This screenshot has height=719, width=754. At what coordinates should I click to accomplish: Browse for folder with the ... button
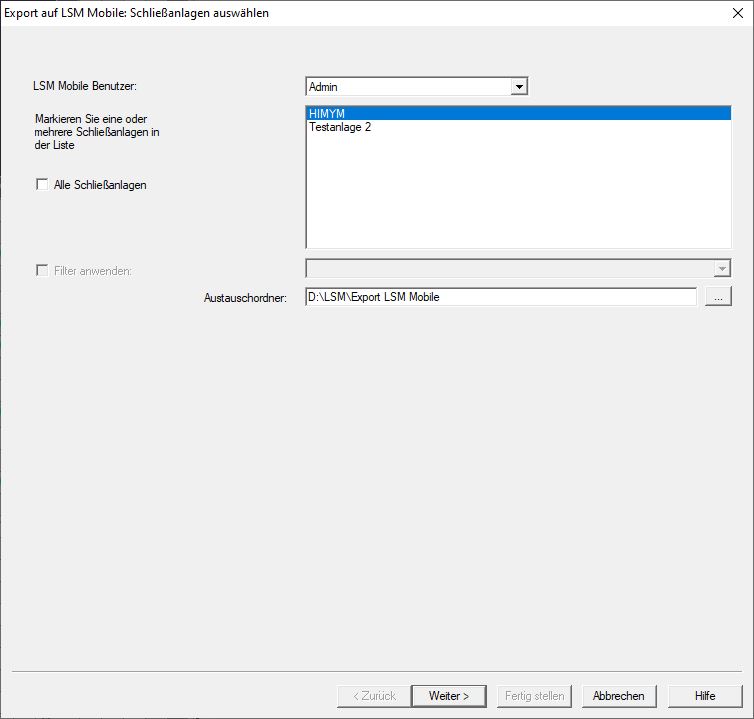pos(718,296)
